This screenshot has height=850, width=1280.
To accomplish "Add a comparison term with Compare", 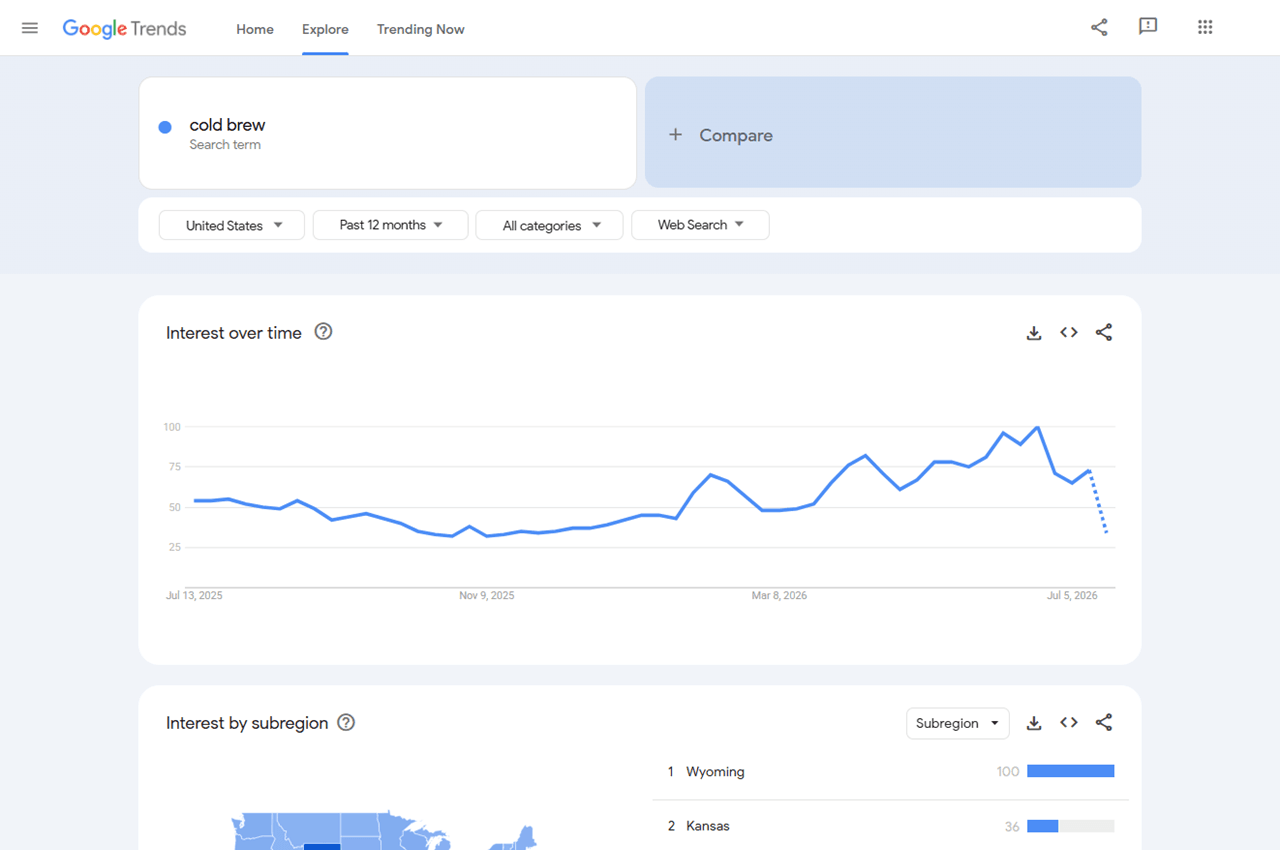I will tap(893, 132).
